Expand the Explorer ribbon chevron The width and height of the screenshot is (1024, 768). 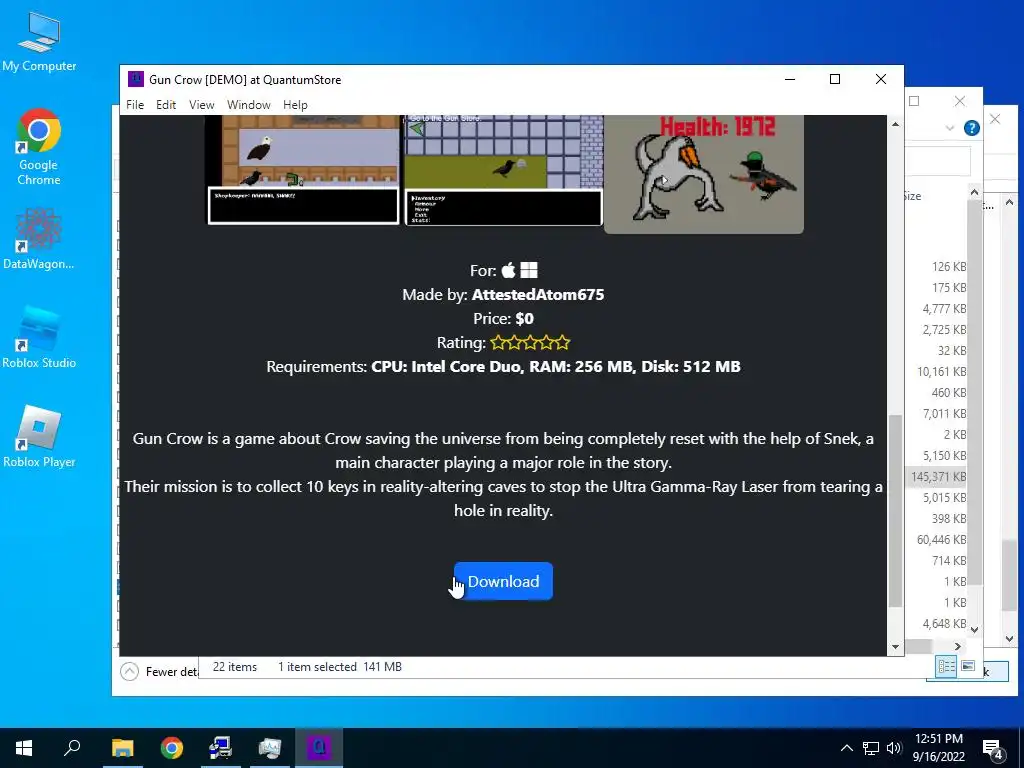950,128
